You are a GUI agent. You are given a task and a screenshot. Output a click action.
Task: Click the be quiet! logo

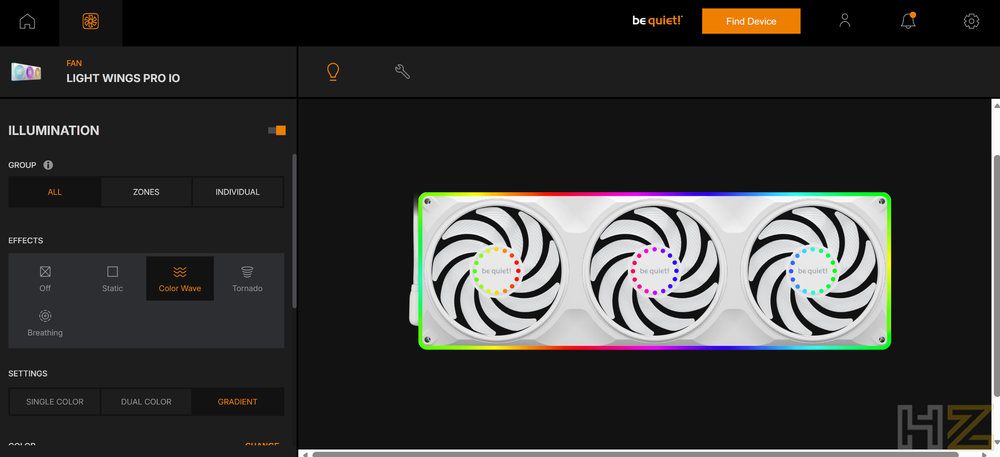point(658,20)
